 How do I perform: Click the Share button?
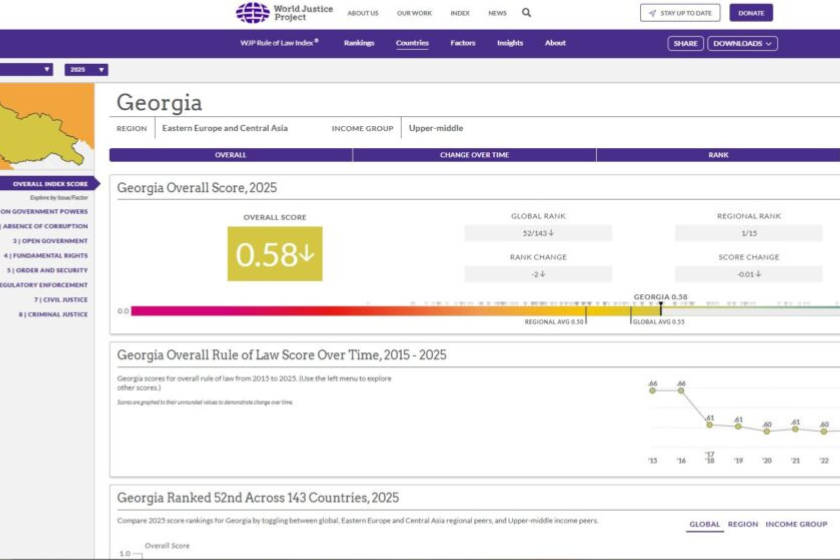click(x=685, y=44)
